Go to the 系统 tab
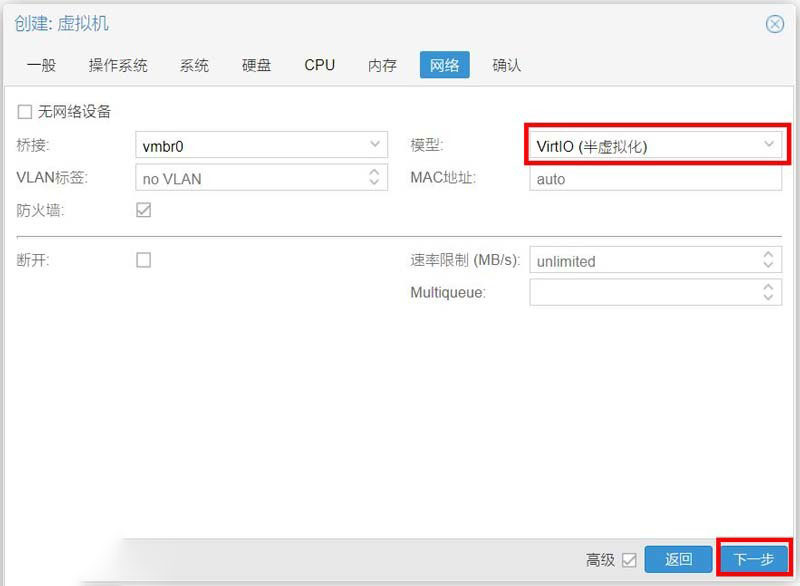This screenshot has width=800, height=586. tap(194, 65)
